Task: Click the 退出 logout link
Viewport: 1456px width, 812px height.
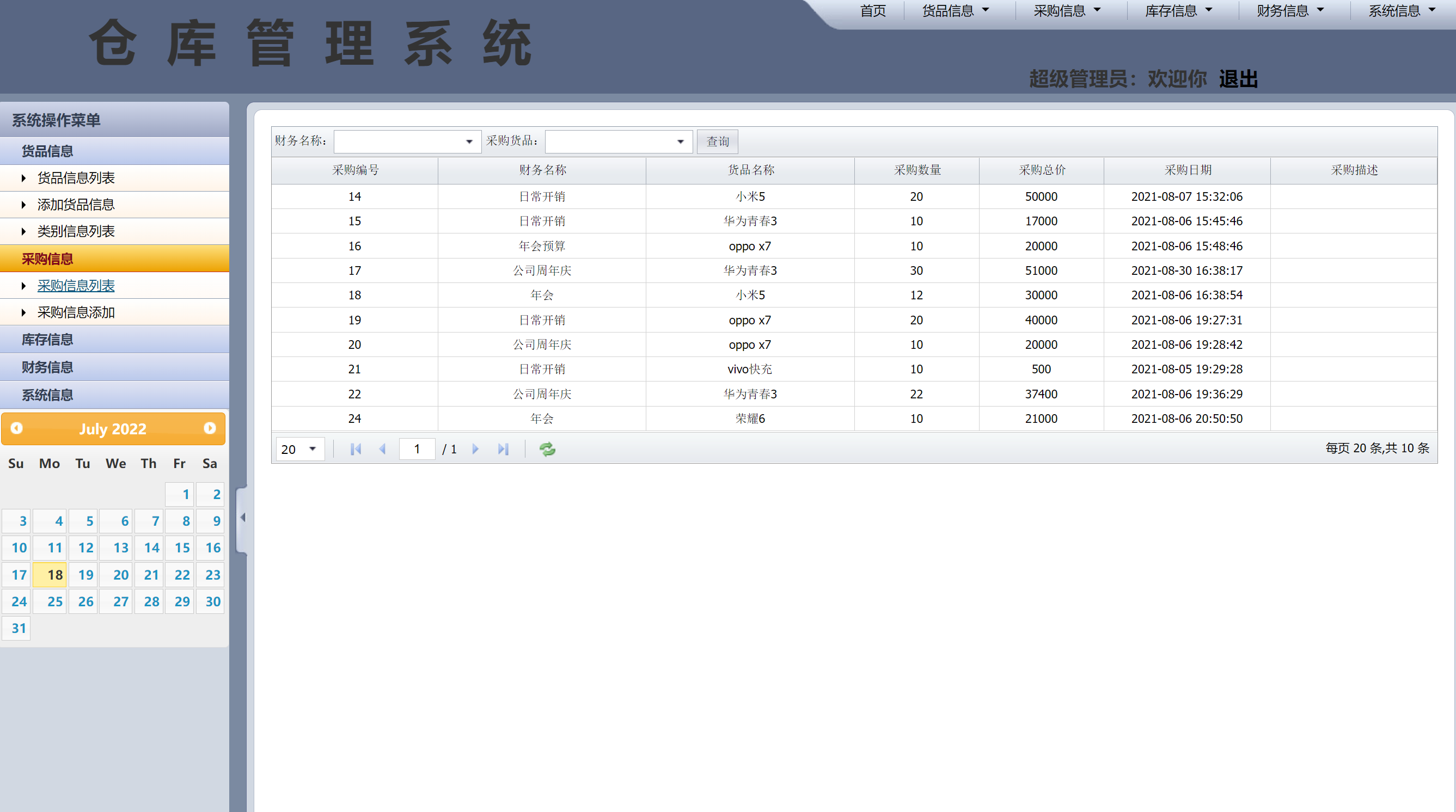Action: pyautogui.click(x=1238, y=79)
